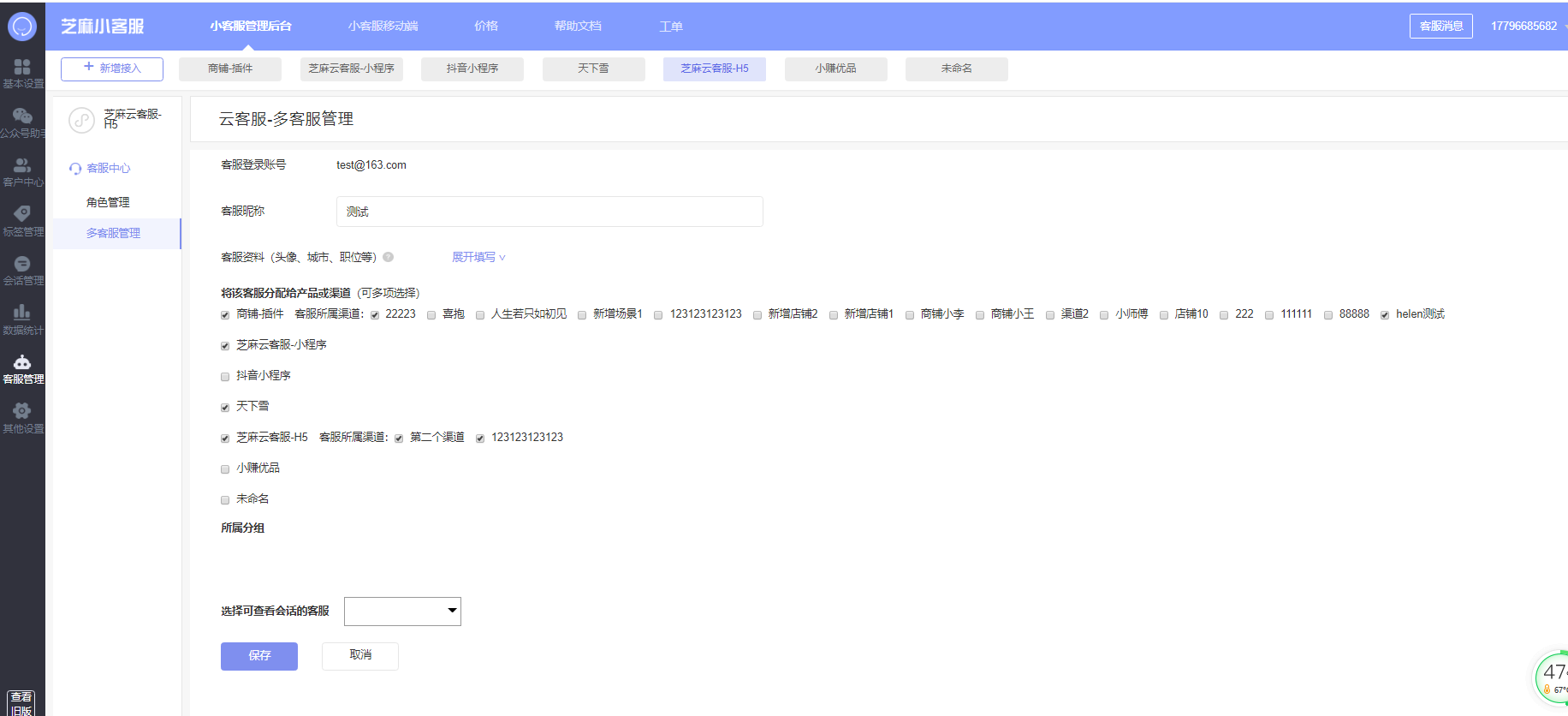Toggle the 人生若只如初见 checkbox
This screenshot has width=1568, height=716.
480,315
